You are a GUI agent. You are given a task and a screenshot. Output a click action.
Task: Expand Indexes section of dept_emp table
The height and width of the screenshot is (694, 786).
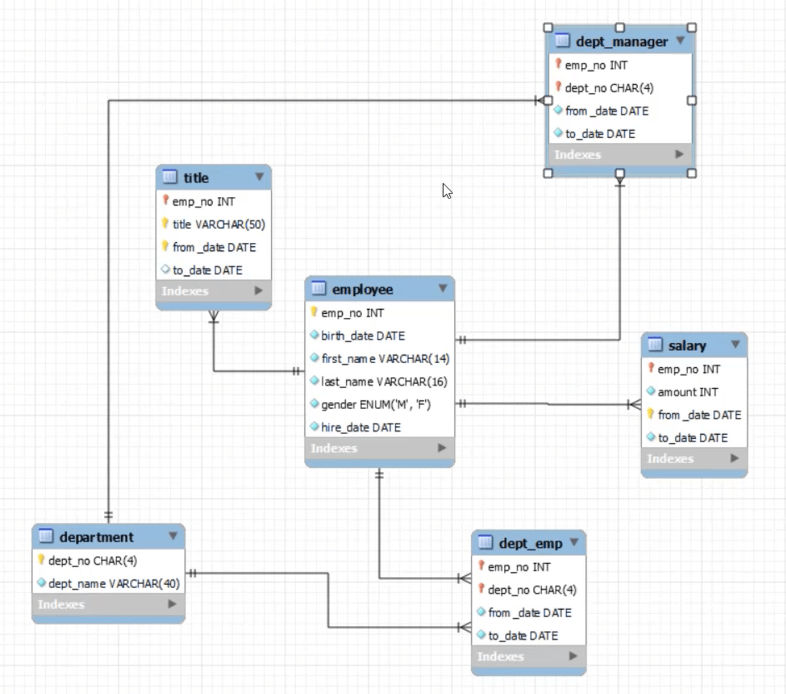573,656
